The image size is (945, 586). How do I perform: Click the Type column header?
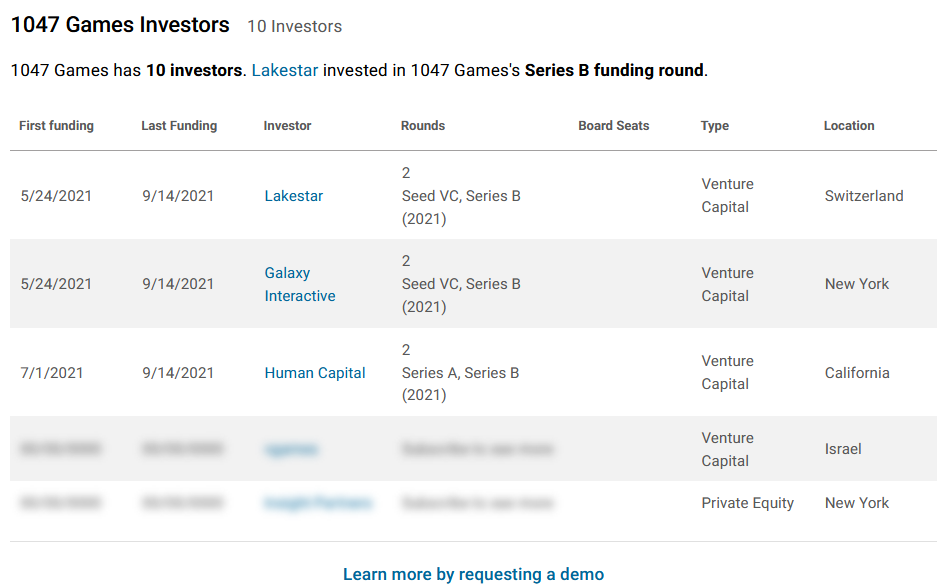714,125
